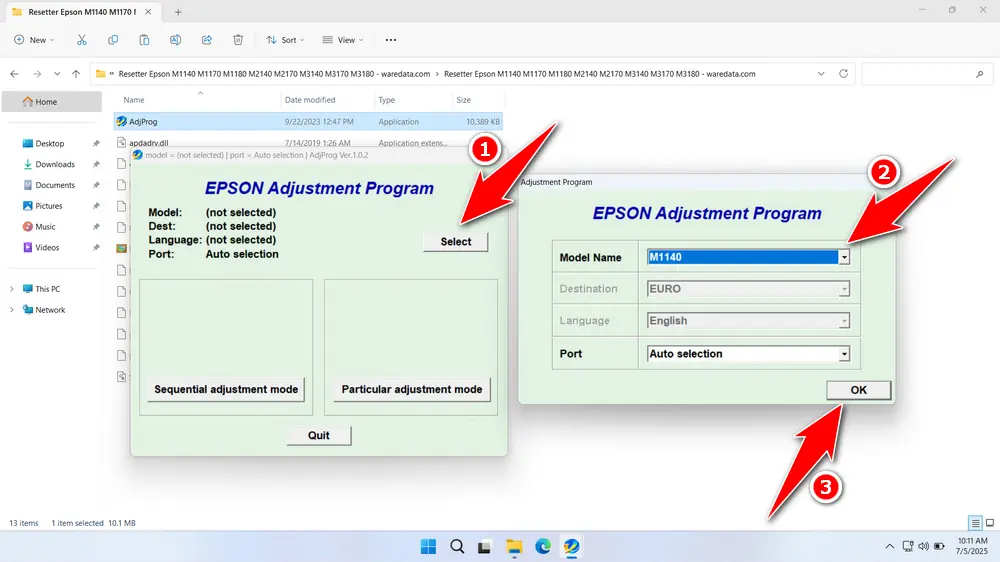Go up one folder level arrow
This screenshot has width=1000, height=562.
click(x=76, y=74)
